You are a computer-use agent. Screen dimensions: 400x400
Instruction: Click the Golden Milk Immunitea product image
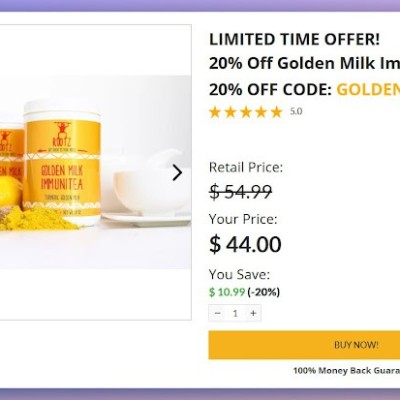(x=95, y=172)
